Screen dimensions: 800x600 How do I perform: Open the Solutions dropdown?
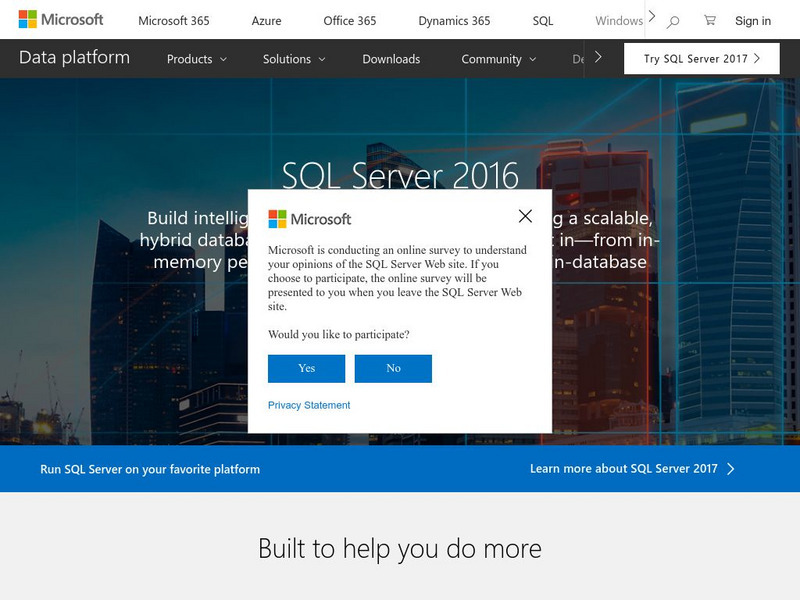[x=294, y=59]
